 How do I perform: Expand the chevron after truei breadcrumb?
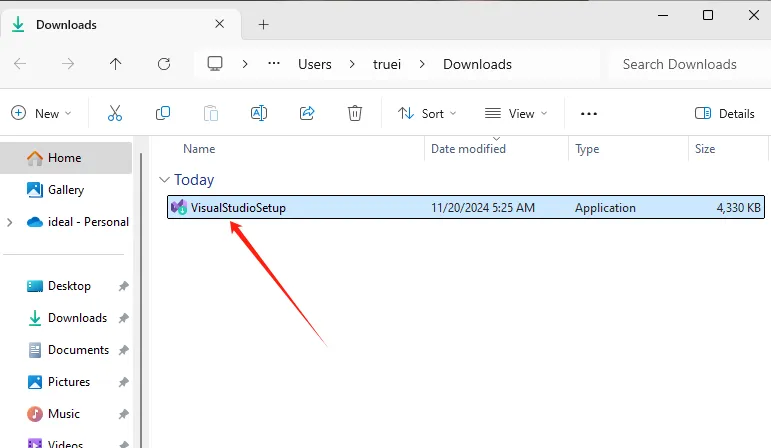pos(422,64)
